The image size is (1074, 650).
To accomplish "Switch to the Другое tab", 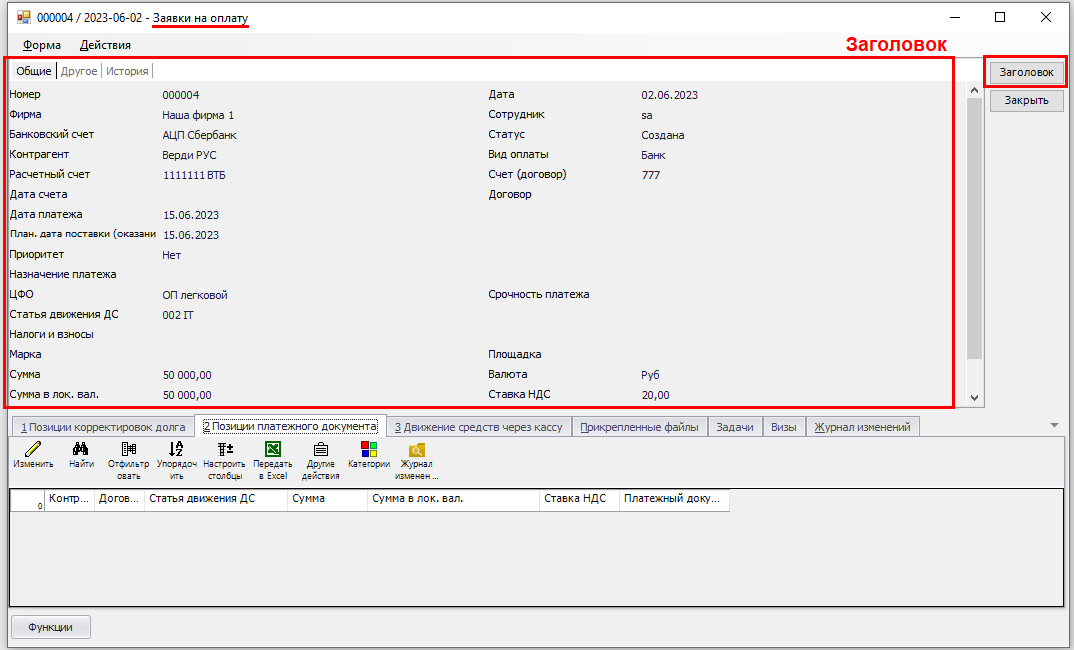I will pos(79,71).
